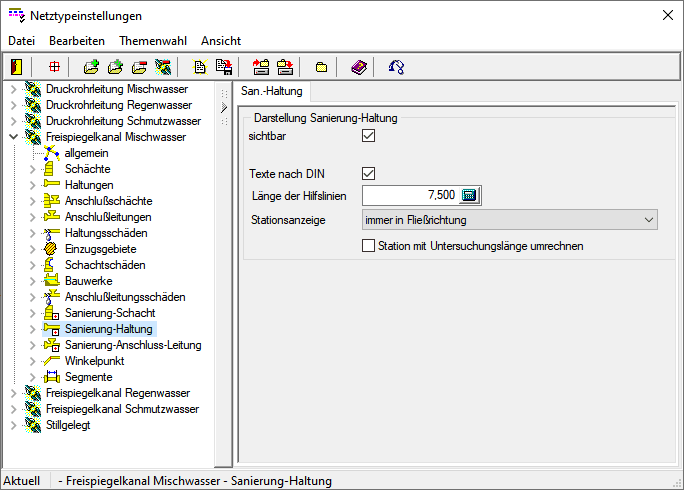Uncheck the sichtbar checkbox
The height and width of the screenshot is (490, 684).
(x=368, y=136)
